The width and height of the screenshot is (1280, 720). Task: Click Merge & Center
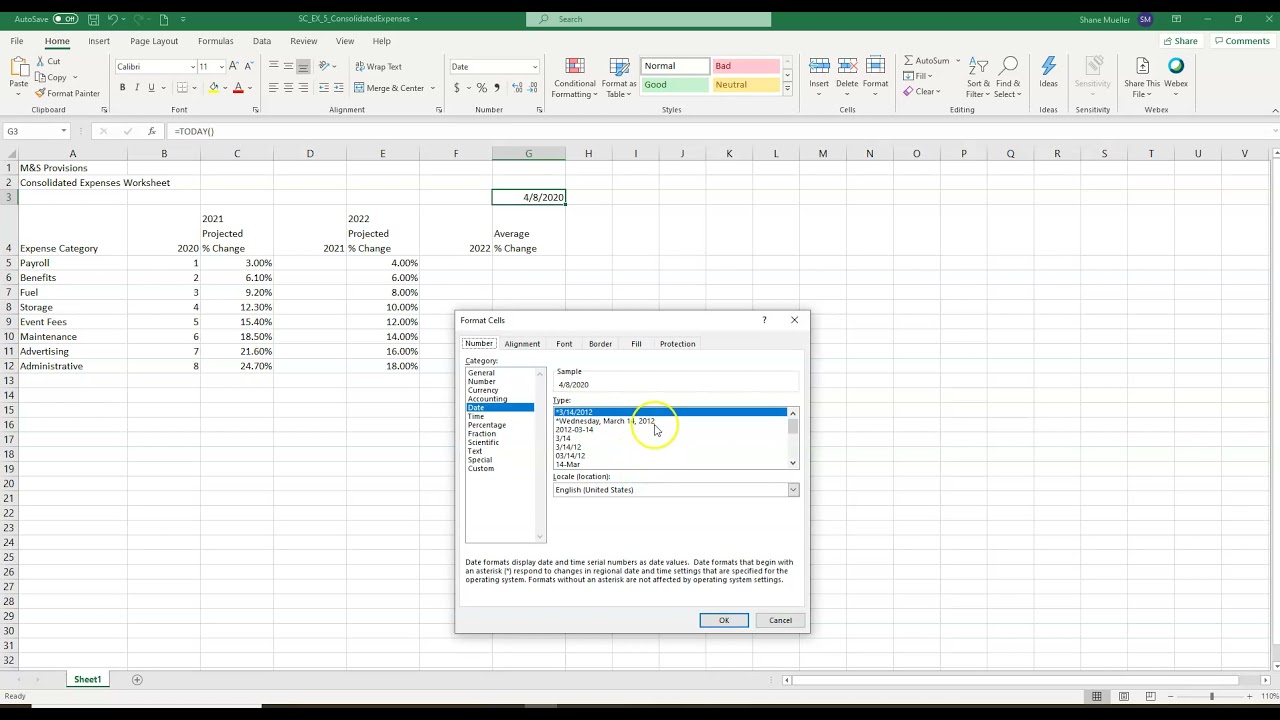pyautogui.click(x=389, y=88)
